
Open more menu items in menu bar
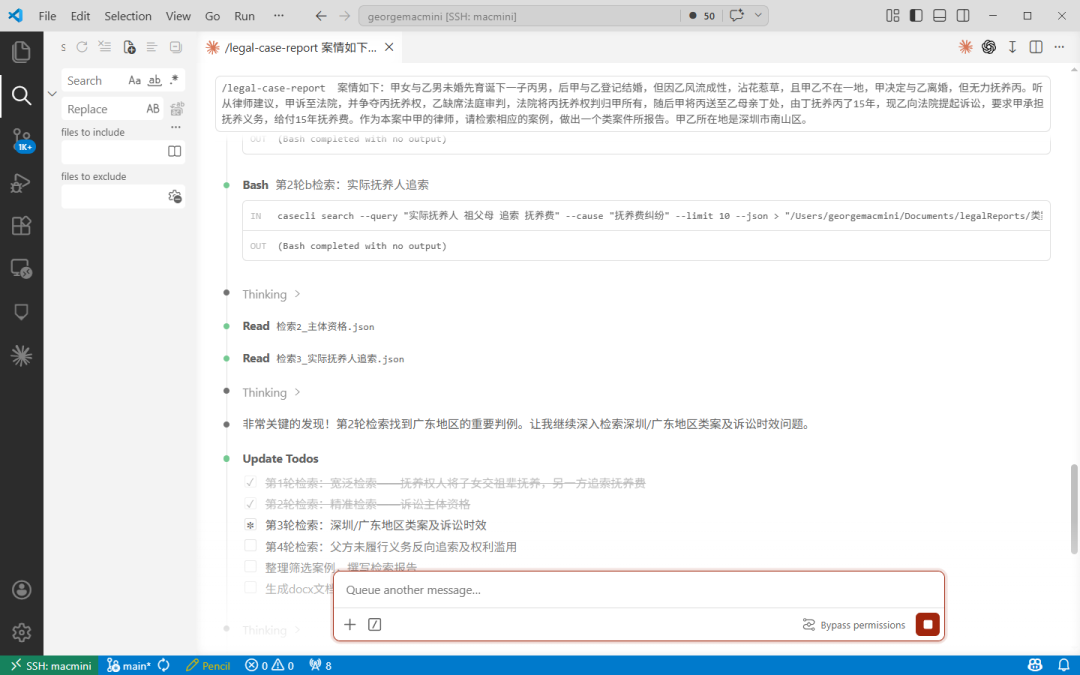point(278,16)
